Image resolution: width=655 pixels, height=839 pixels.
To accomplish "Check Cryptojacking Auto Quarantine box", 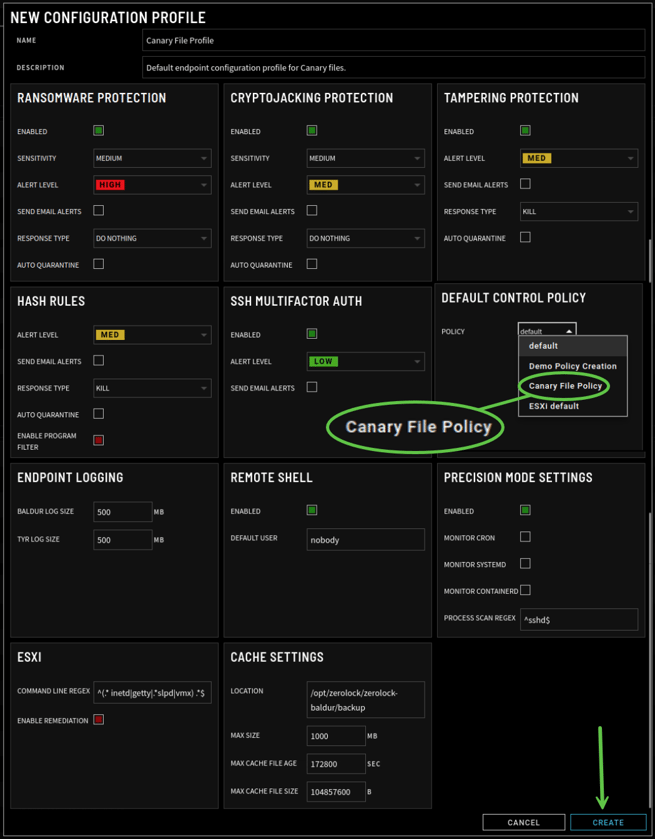I will [312, 264].
